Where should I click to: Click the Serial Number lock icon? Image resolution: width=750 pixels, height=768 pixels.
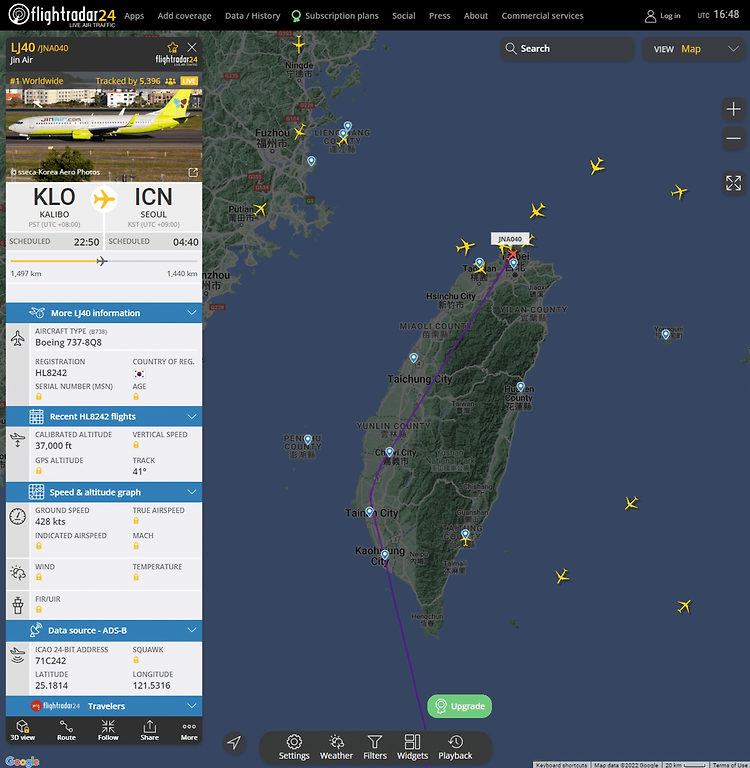tap(39, 397)
